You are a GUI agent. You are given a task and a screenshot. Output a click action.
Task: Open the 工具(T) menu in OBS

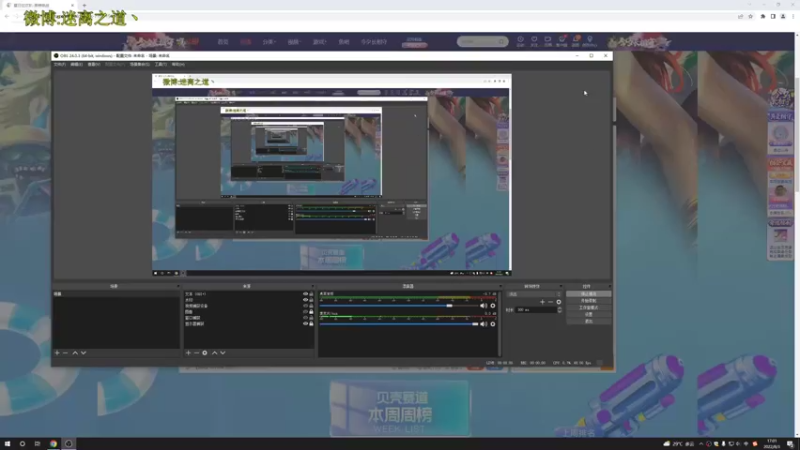point(161,65)
